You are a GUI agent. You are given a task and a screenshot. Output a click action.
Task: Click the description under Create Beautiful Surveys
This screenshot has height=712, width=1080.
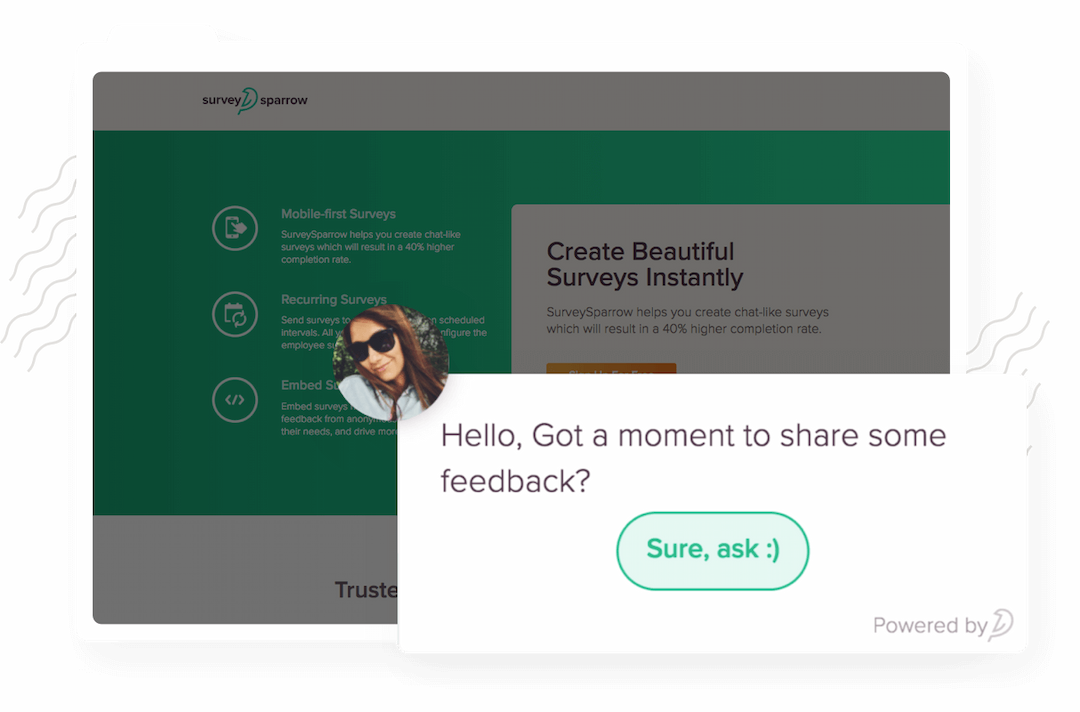pos(688,320)
